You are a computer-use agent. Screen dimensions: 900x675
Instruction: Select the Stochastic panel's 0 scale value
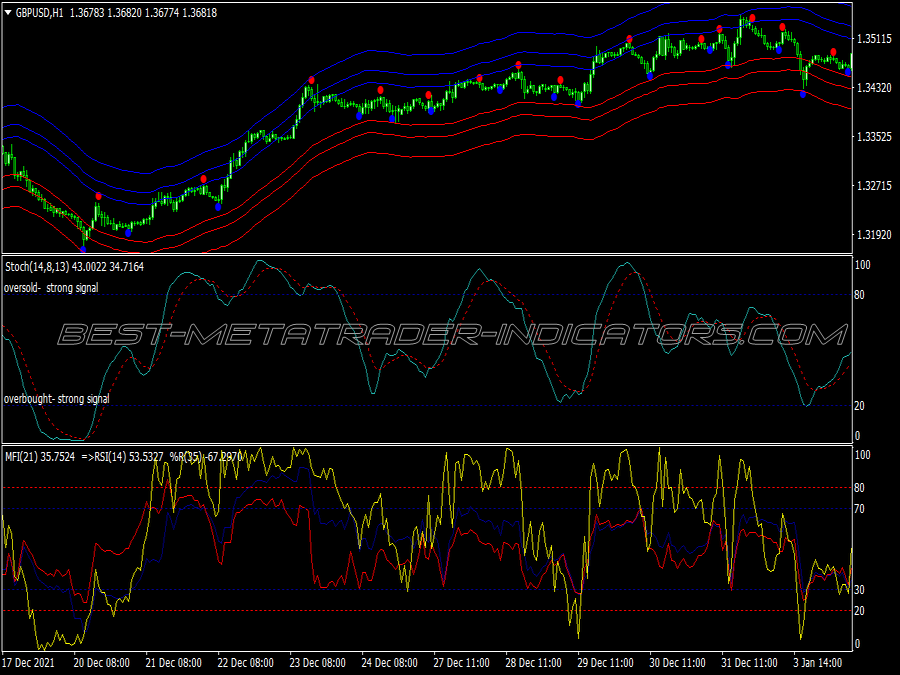point(858,436)
